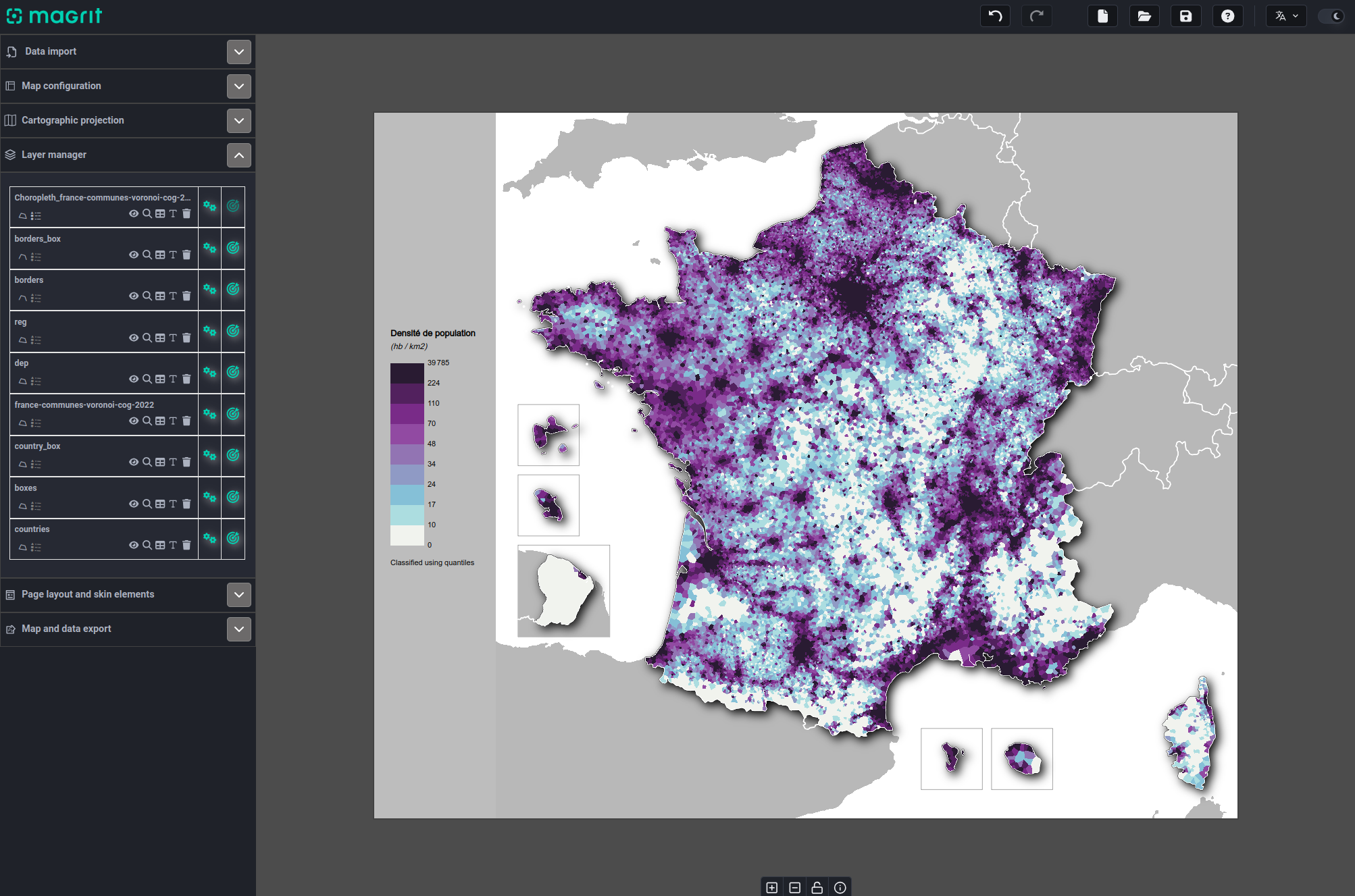This screenshot has width=1355, height=896.
Task: Open the Map and data export section
Action: coord(239,629)
